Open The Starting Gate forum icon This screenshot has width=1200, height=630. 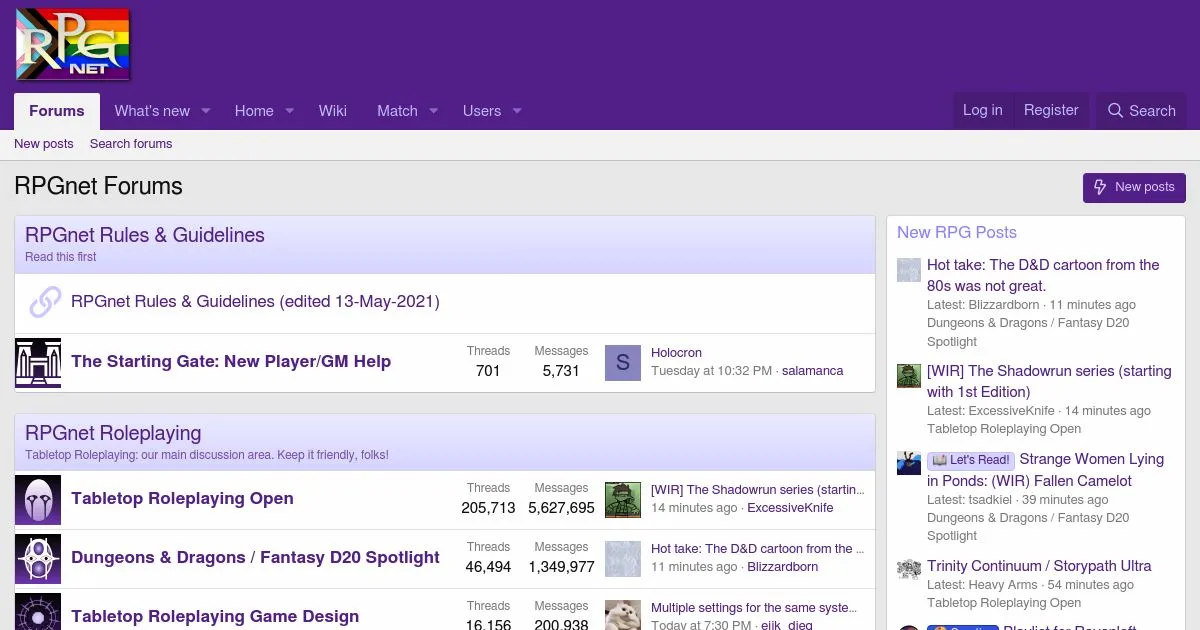[x=38, y=362]
